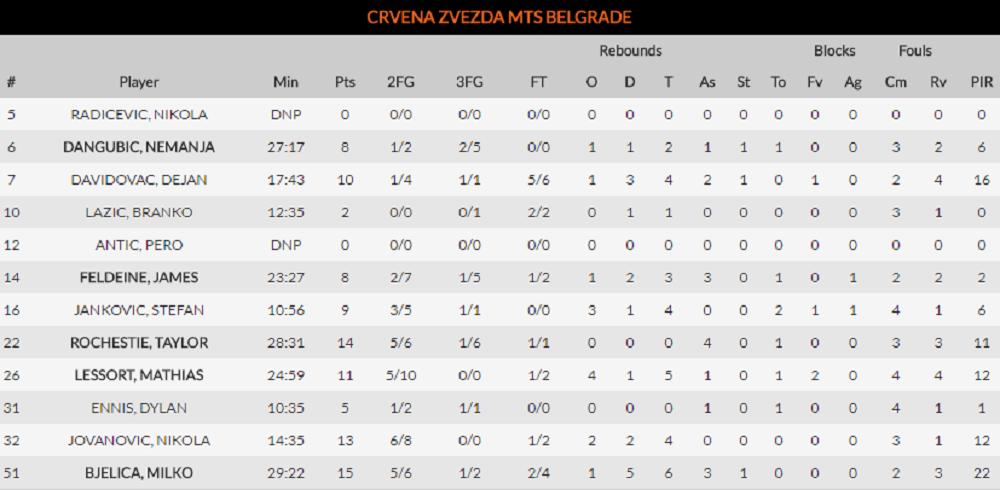Click the Rebounds group header
The height and width of the screenshot is (490, 1000).
click(x=630, y=50)
